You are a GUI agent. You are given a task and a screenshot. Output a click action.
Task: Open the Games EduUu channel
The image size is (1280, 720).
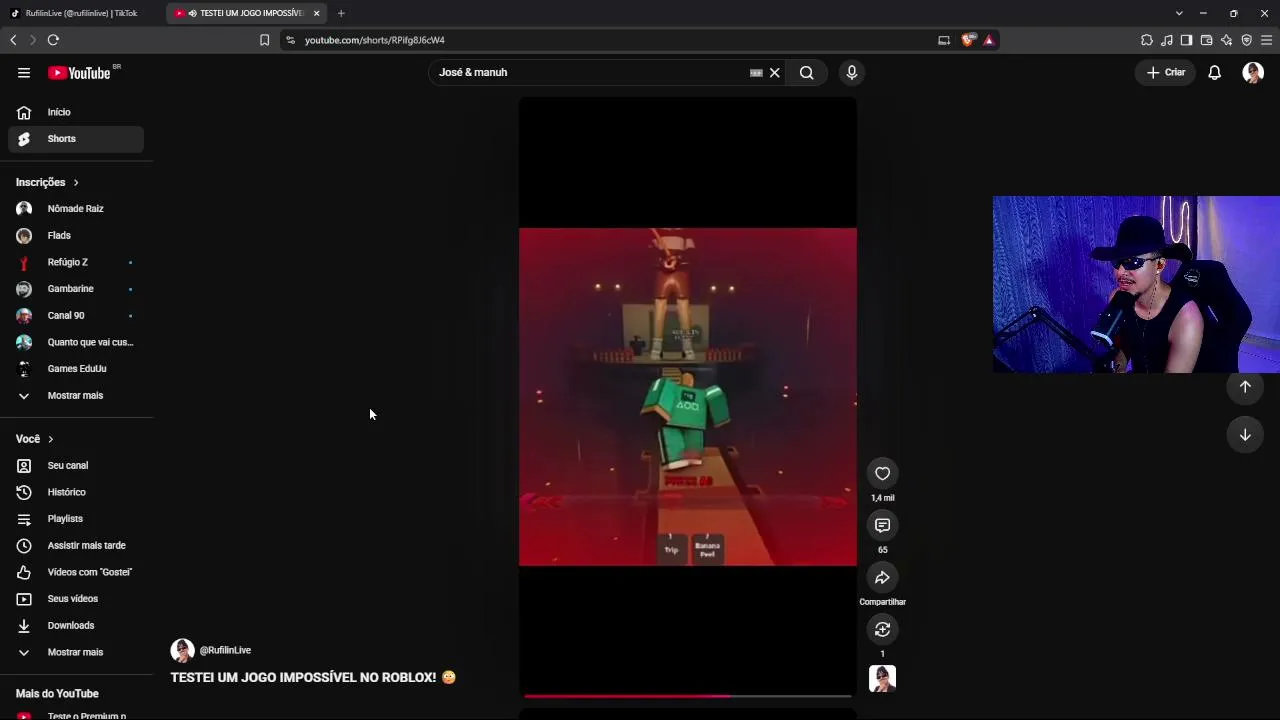(x=76, y=369)
